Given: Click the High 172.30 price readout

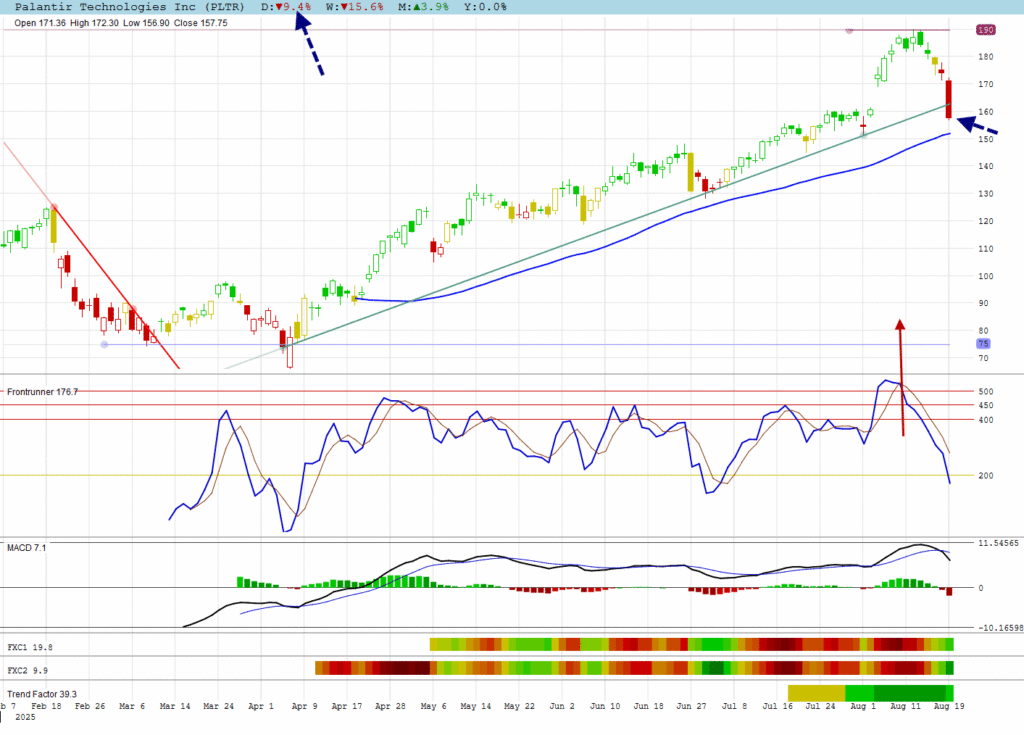Looking at the screenshot, I should pos(94,23).
